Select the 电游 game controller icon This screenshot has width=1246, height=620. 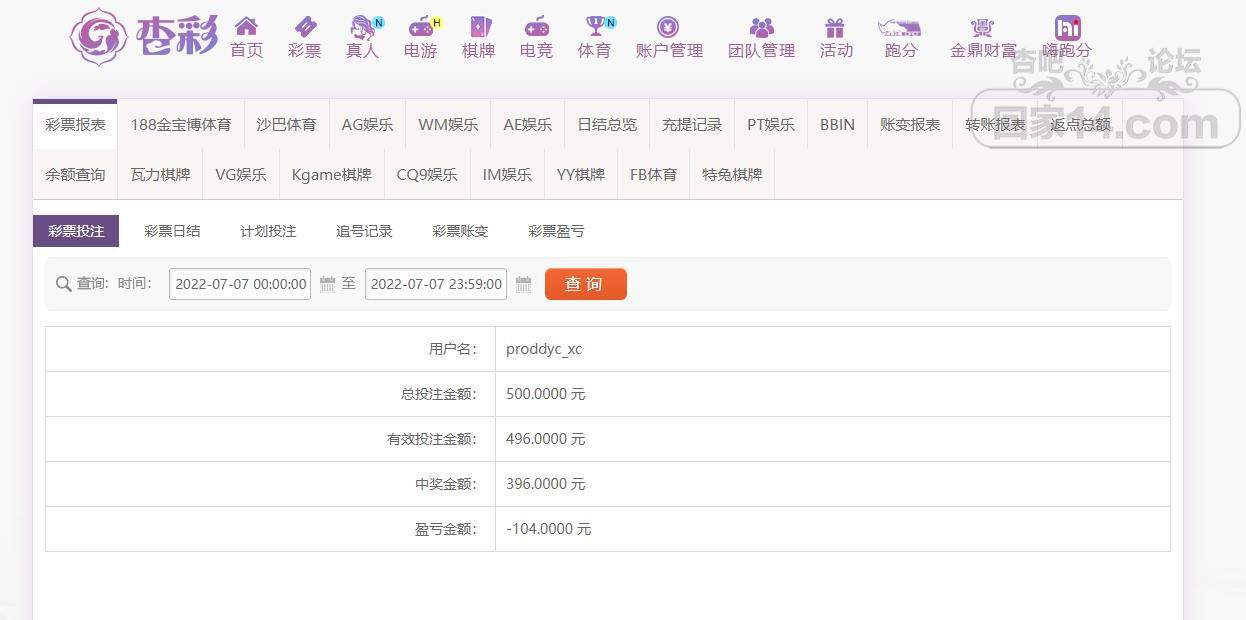point(421,27)
